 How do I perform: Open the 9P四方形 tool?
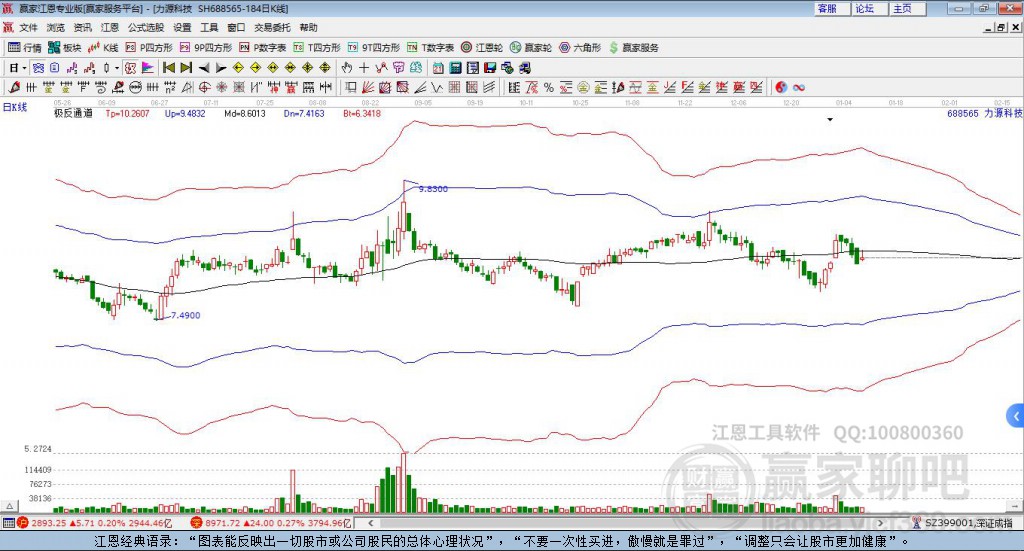(x=206, y=48)
